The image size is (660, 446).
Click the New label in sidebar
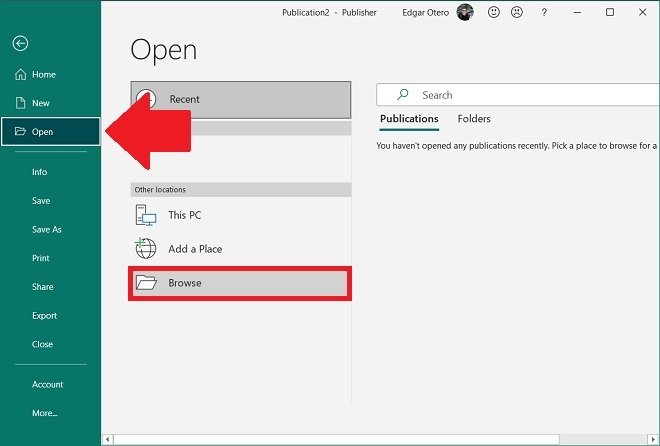(41, 103)
